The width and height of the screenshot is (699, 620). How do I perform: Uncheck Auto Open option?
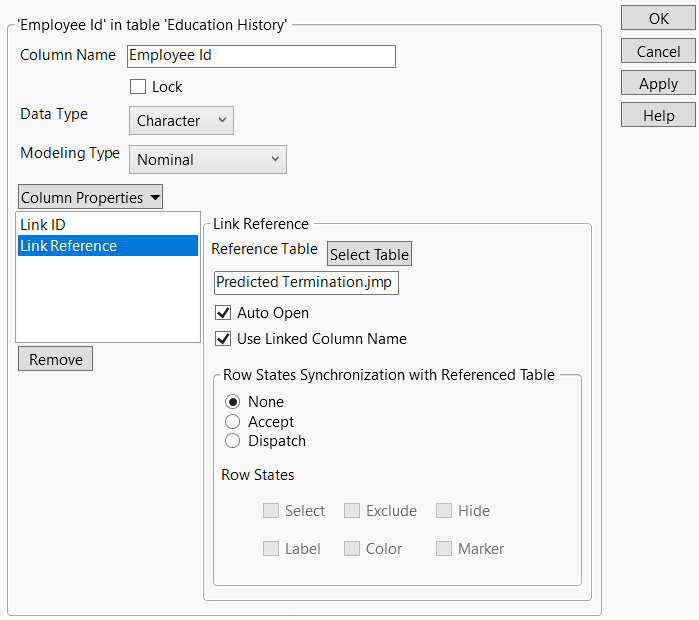coord(223,313)
